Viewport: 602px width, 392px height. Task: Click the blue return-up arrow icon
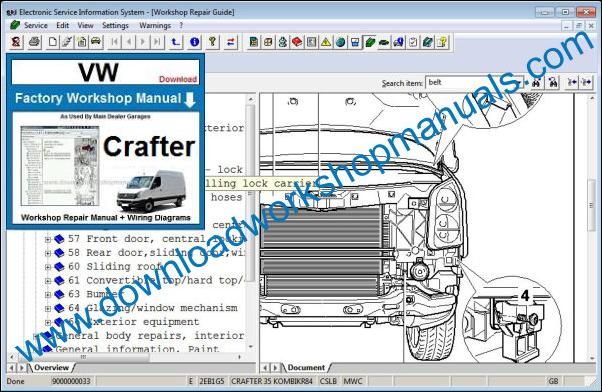(175, 42)
